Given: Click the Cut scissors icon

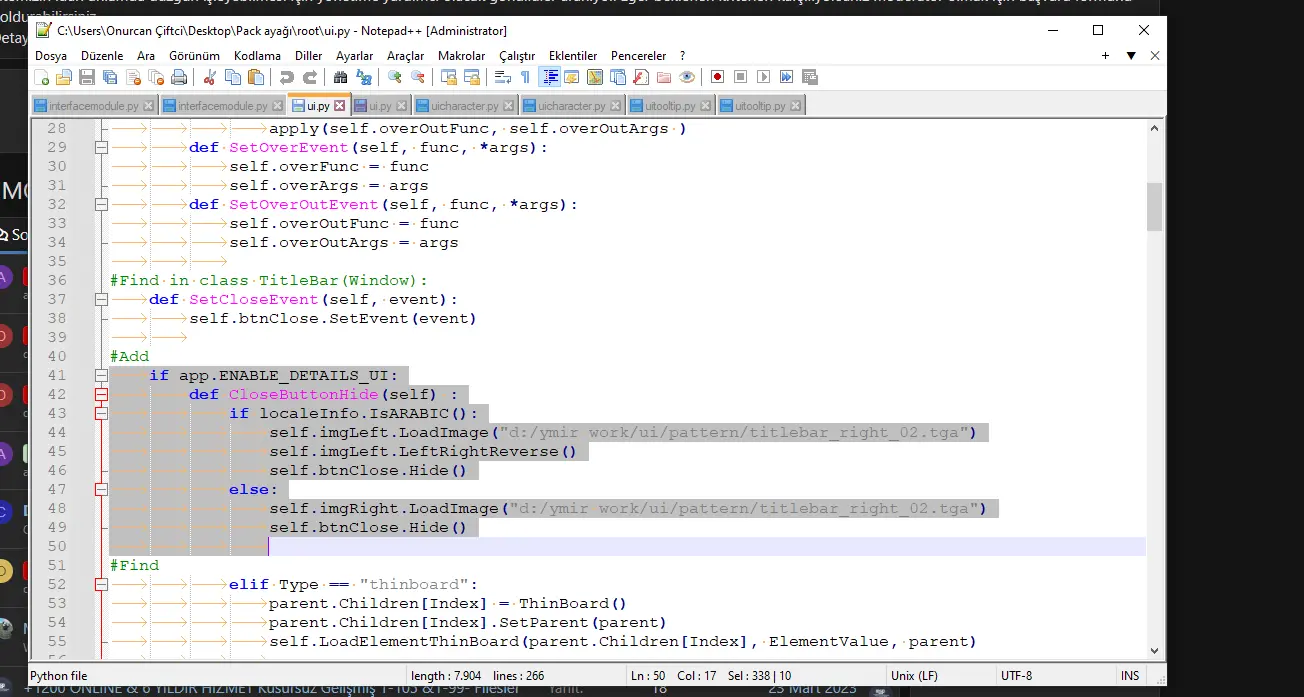Looking at the screenshot, I should 210,77.
